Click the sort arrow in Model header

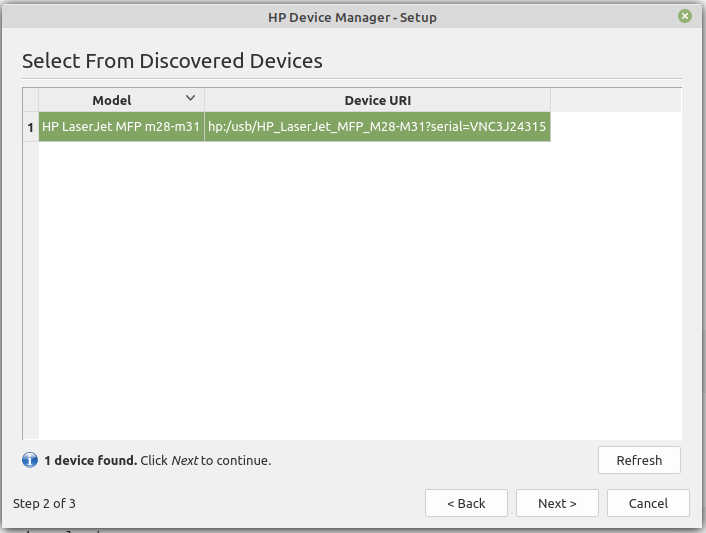190,98
